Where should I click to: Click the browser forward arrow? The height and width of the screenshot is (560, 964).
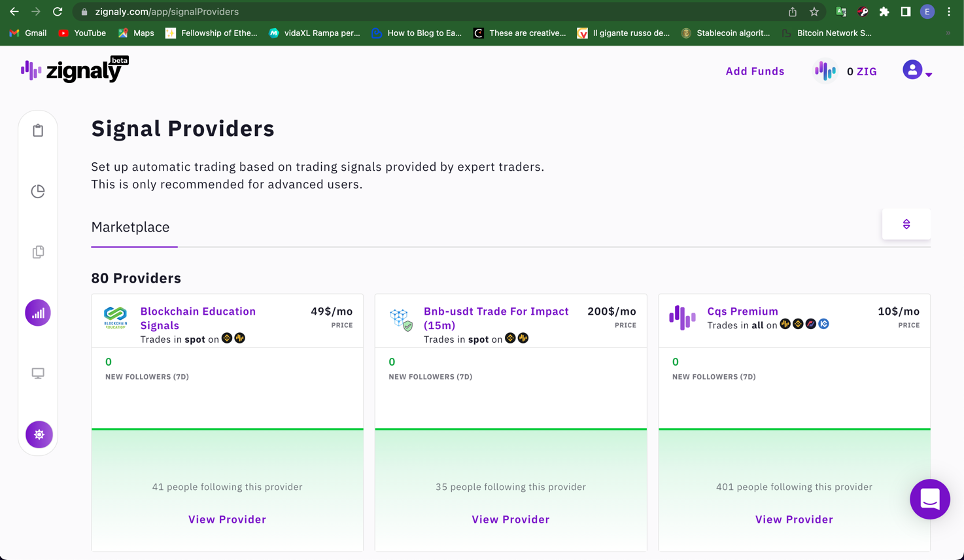coord(36,12)
